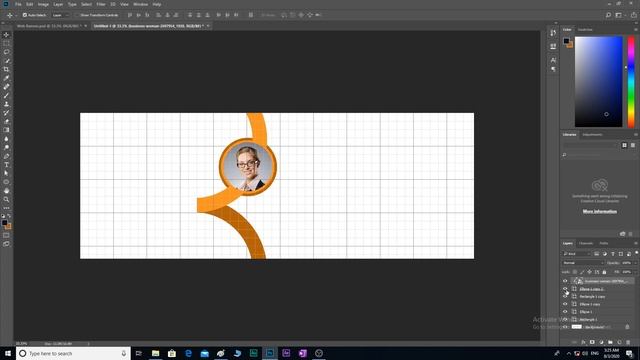
Task: Select the Brush tool
Action: [6, 96]
